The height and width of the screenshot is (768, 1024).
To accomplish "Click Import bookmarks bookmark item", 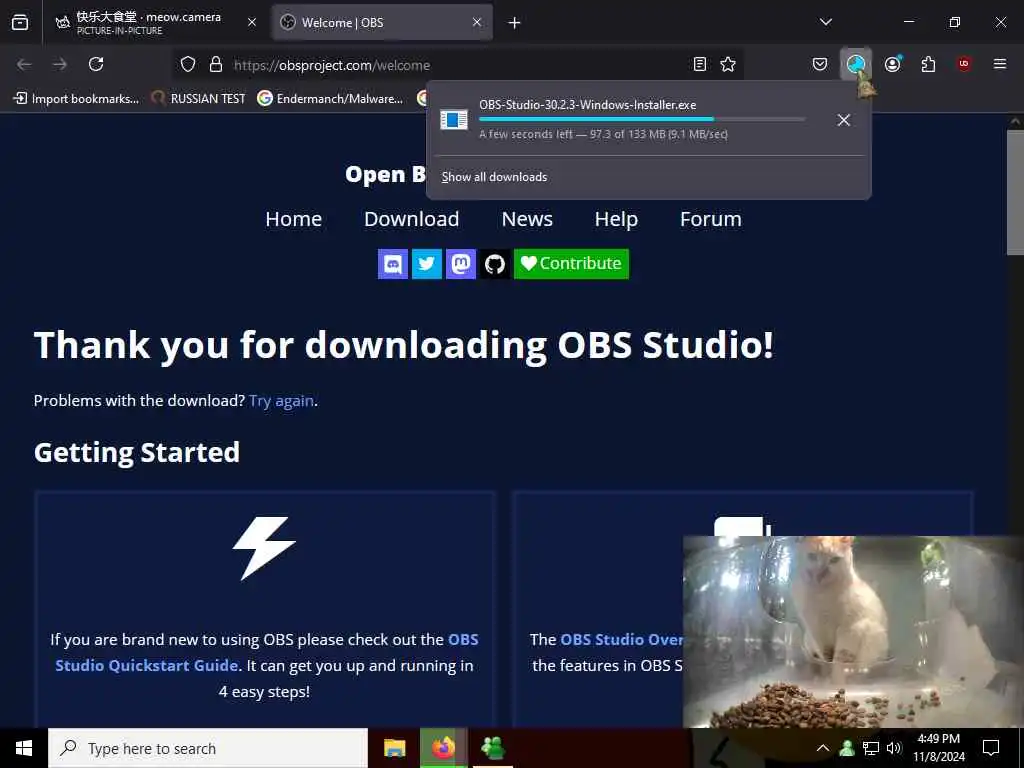I will pos(76,99).
